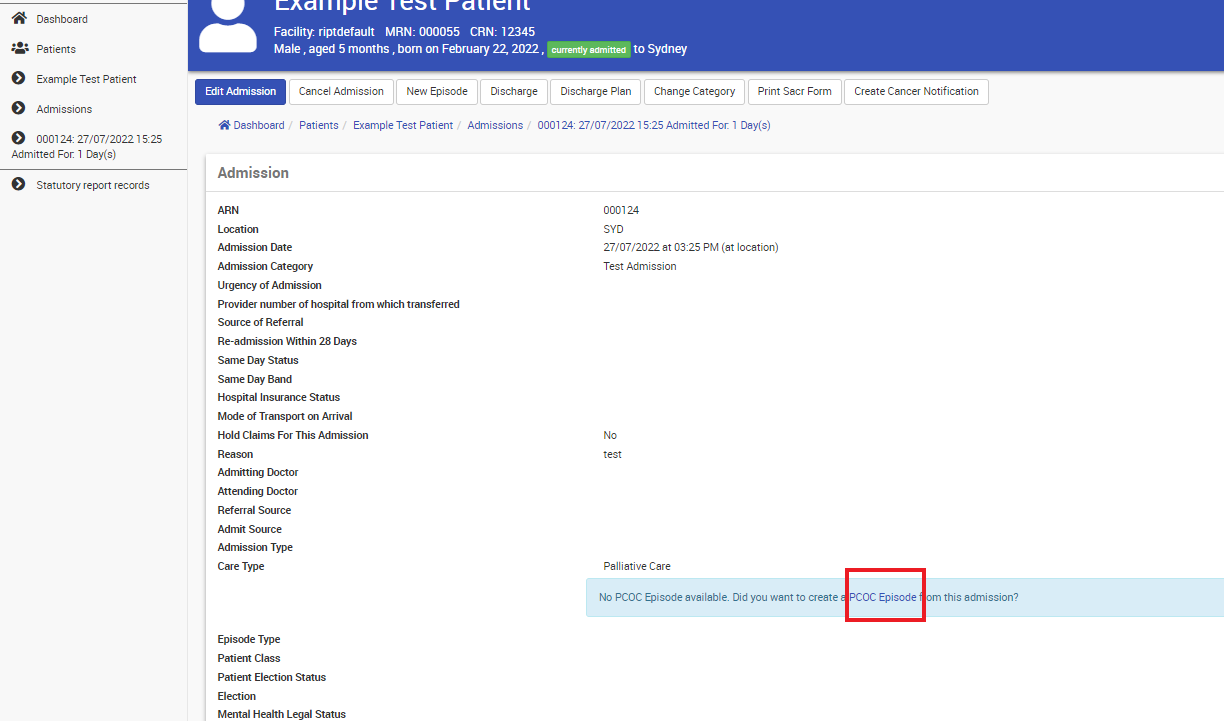The width and height of the screenshot is (1224, 721).
Task: Open the Edit Admission button
Action: coord(240,92)
